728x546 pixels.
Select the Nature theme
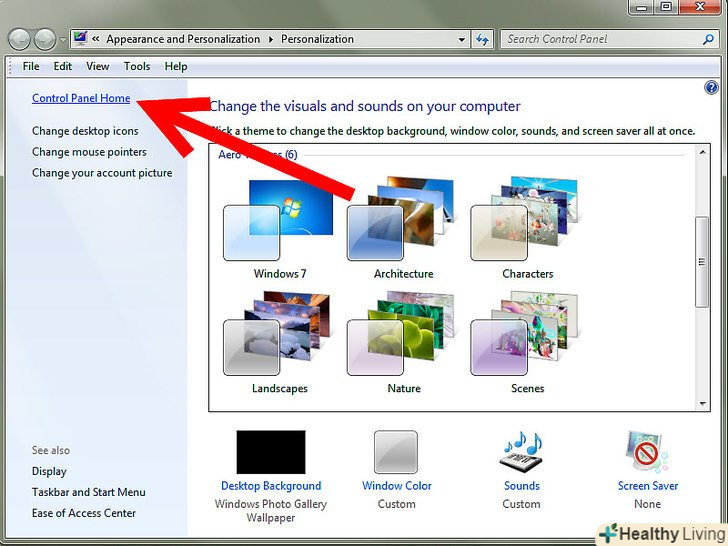coord(403,343)
